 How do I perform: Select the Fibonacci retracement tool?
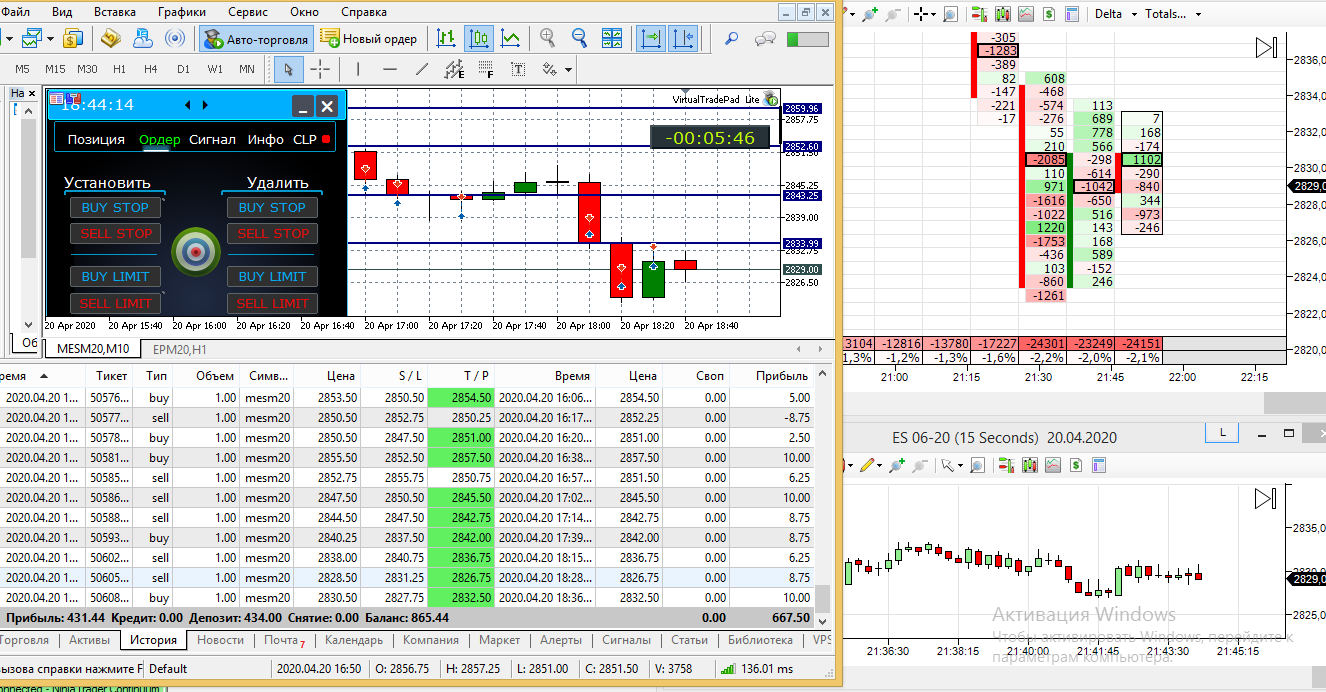tap(486, 69)
